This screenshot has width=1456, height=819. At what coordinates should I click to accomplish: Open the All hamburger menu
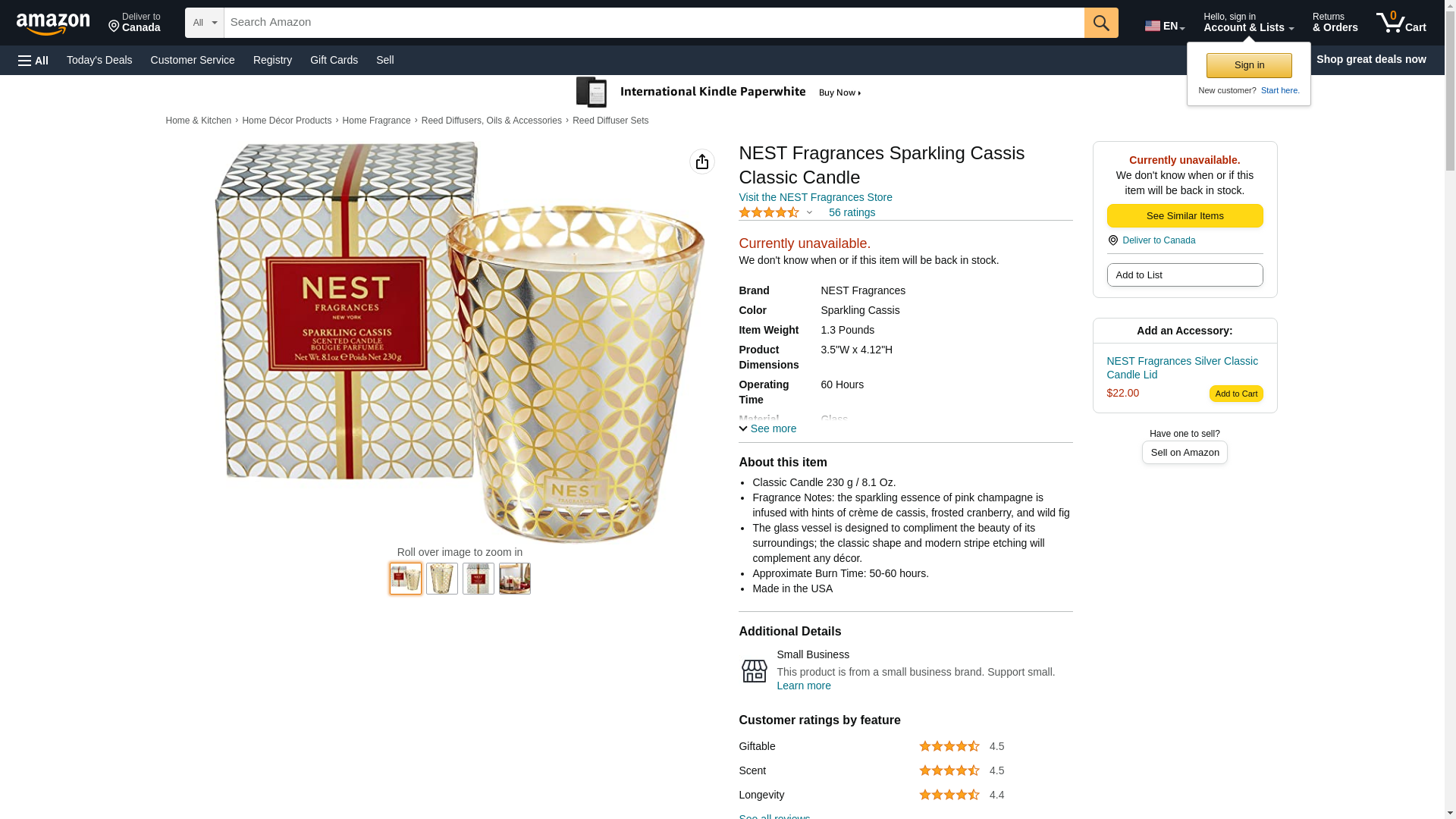coord(33,60)
